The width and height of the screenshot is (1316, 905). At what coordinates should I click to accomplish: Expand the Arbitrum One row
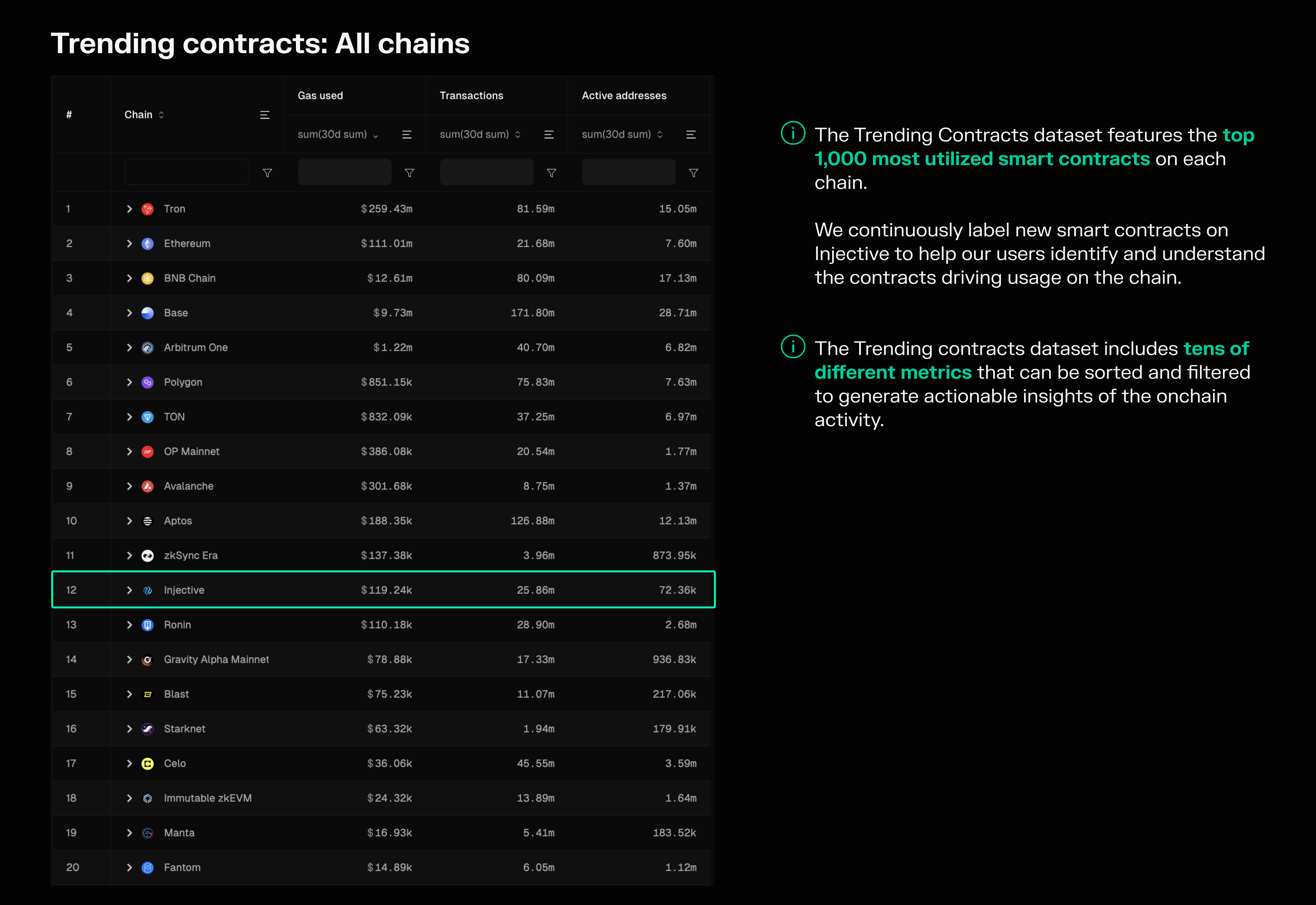coord(130,348)
